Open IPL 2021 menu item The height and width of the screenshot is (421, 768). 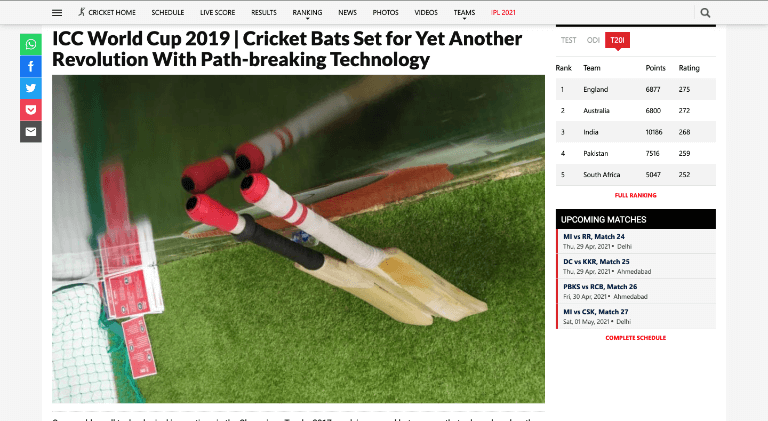pos(503,12)
